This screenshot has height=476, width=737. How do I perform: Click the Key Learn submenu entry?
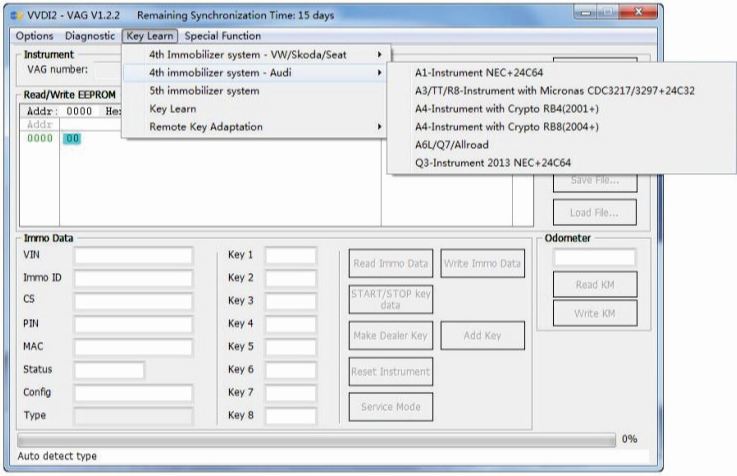pyautogui.click(x=256, y=109)
